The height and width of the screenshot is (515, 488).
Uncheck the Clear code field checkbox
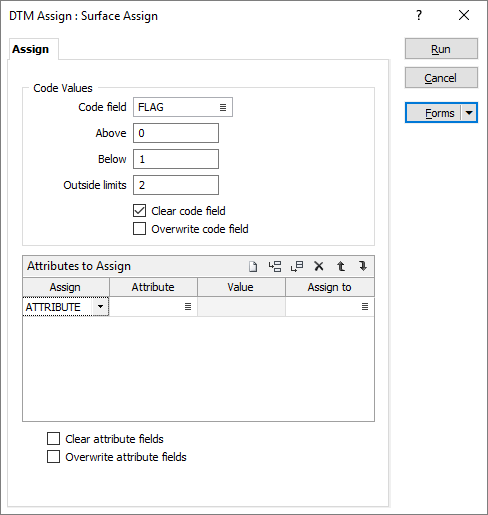pyautogui.click(x=139, y=211)
